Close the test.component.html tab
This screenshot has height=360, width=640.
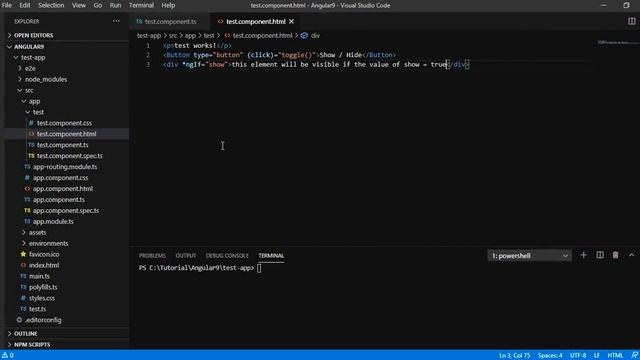(291, 21)
